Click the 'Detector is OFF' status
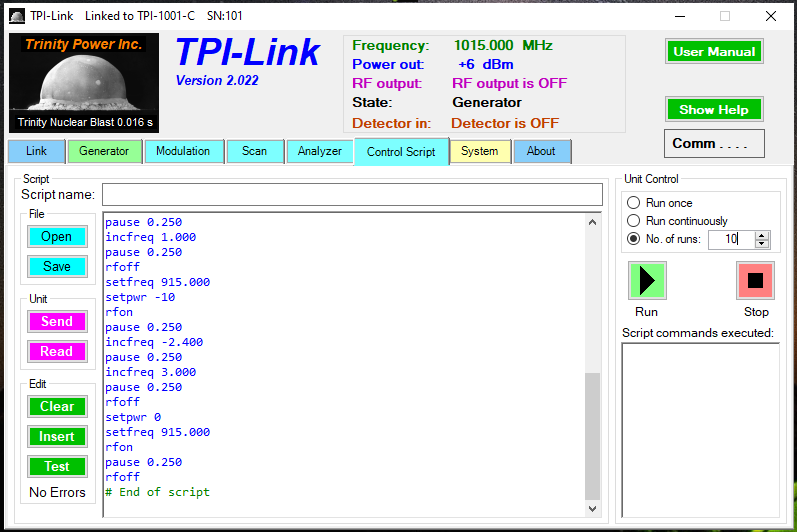 [x=505, y=123]
